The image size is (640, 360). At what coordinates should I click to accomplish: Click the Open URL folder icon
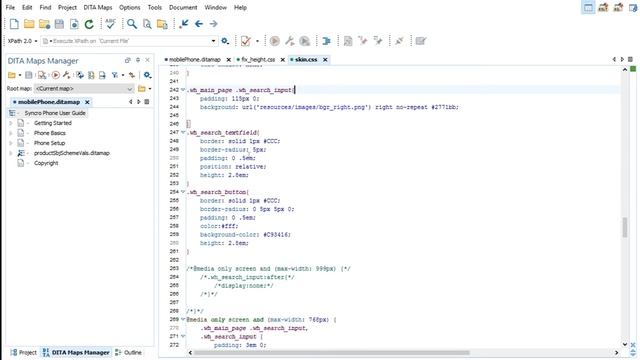point(44,24)
